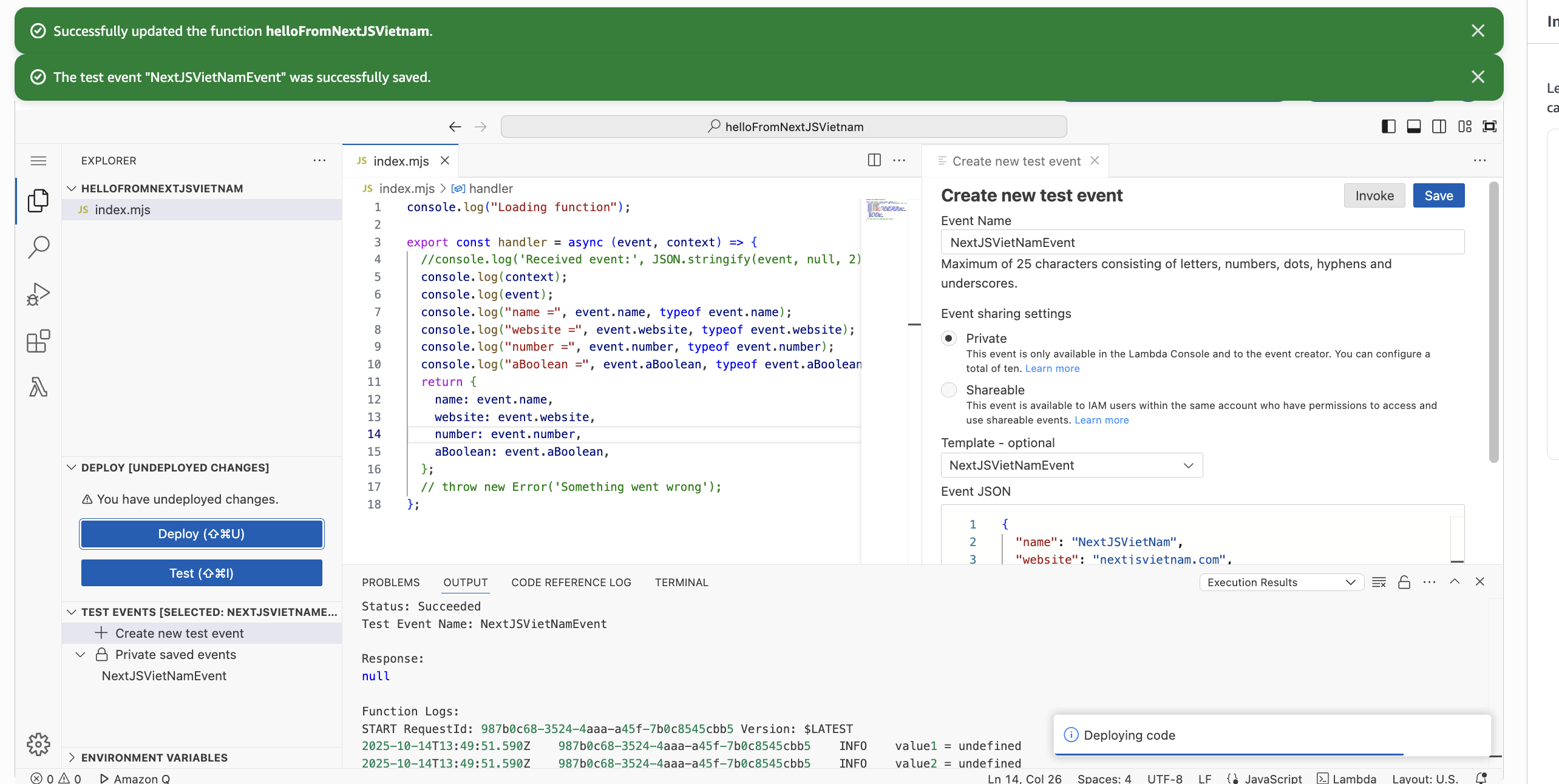
Task: Click the Deploy button
Action: [x=202, y=534]
